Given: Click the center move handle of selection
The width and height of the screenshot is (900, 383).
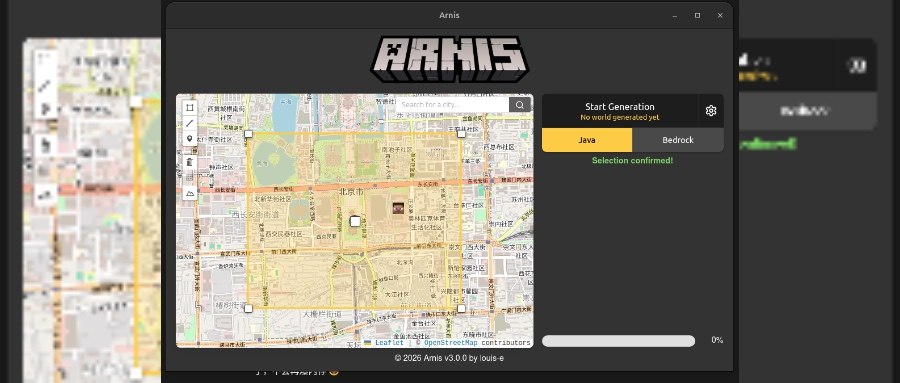Looking at the screenshot, I should point(355,221).
